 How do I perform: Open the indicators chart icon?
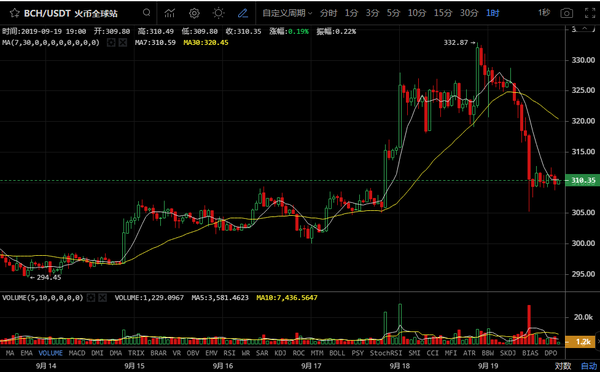(170, 13)
